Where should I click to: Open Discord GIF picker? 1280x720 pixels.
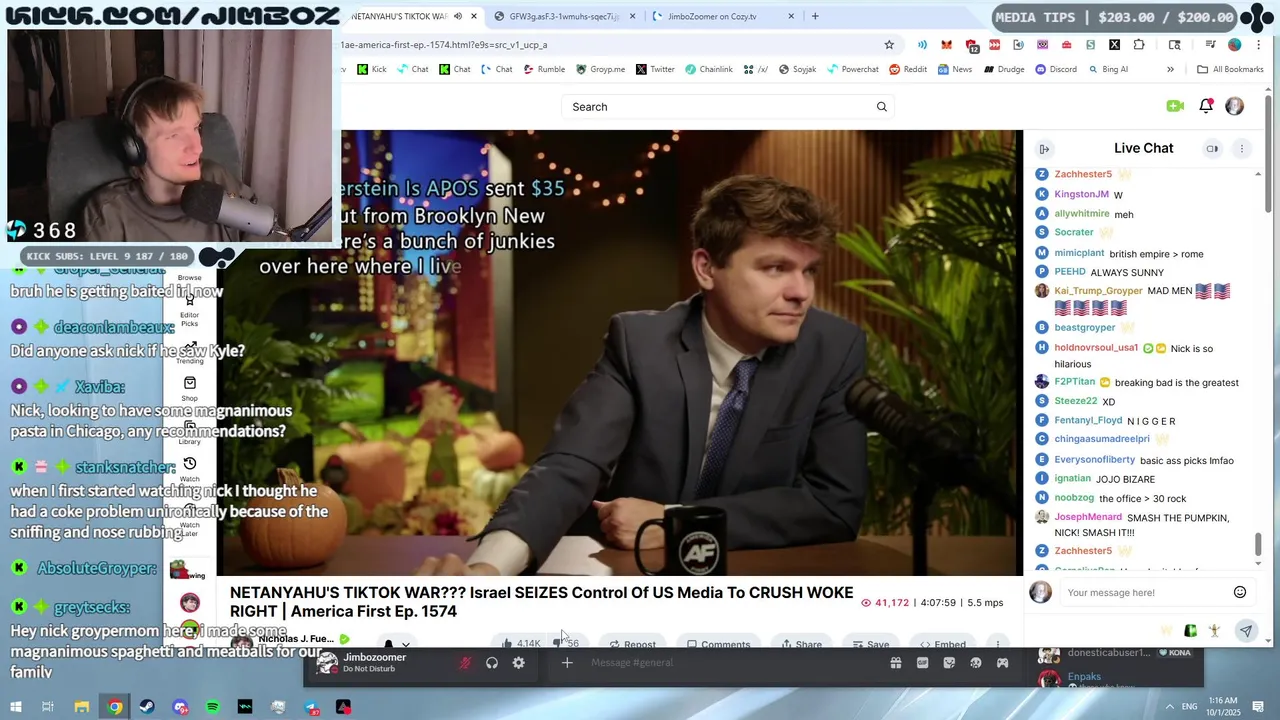pyautogui.click(x=922, y=663)
